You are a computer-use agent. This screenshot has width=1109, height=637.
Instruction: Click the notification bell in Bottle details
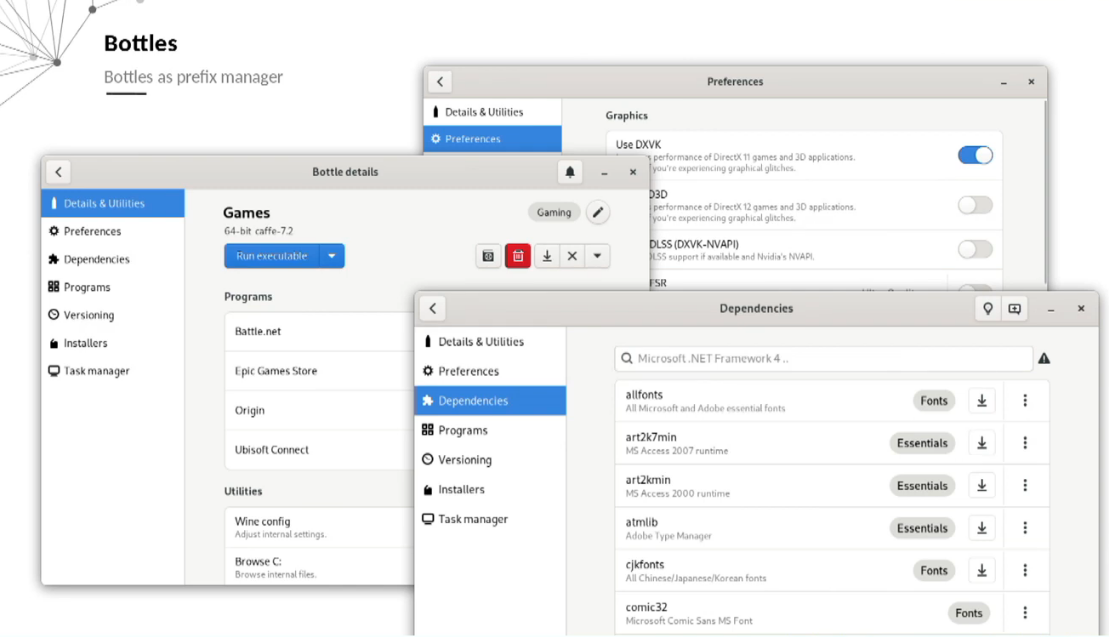[570, 172]
